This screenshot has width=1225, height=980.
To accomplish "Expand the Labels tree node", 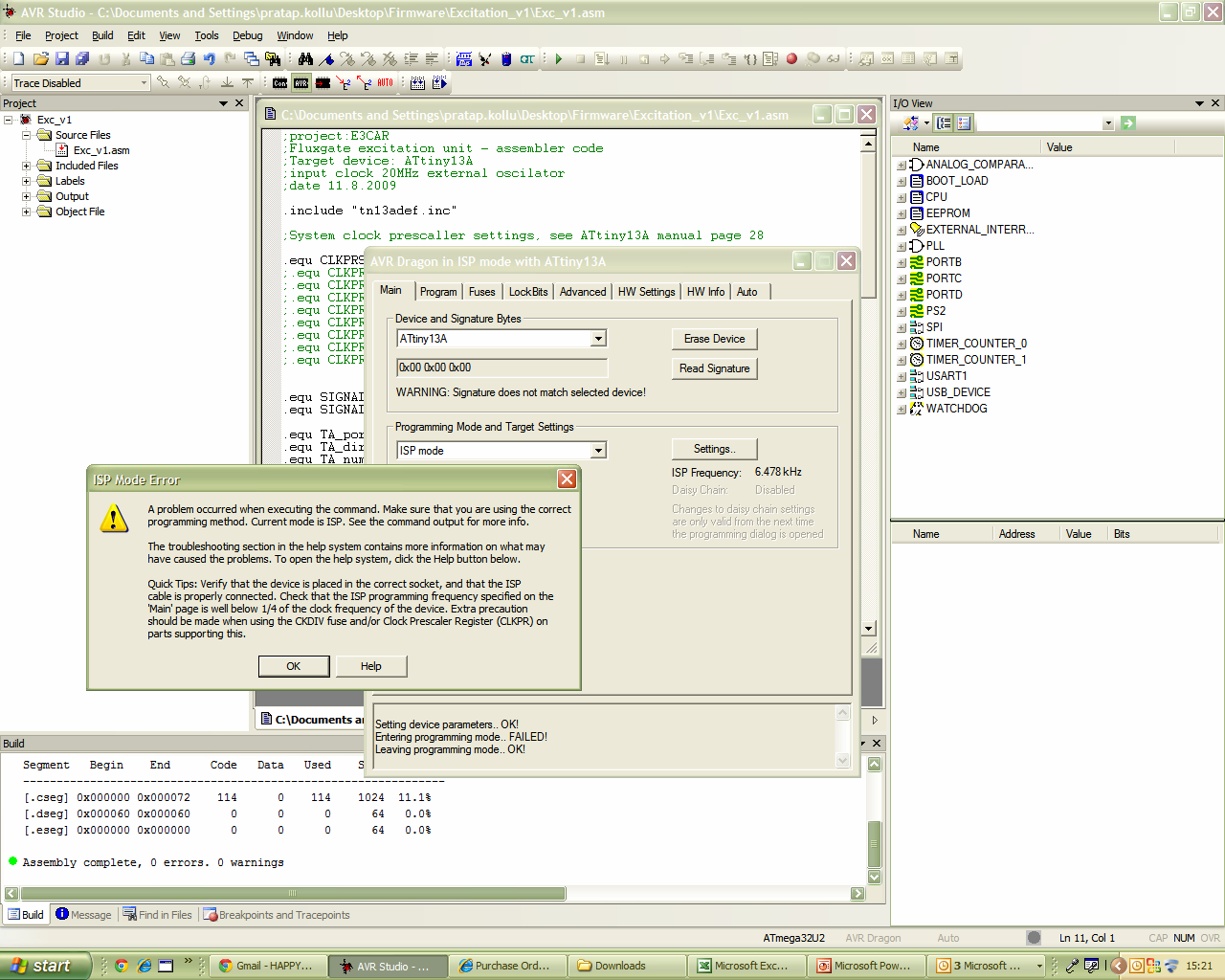I will 27,181.
